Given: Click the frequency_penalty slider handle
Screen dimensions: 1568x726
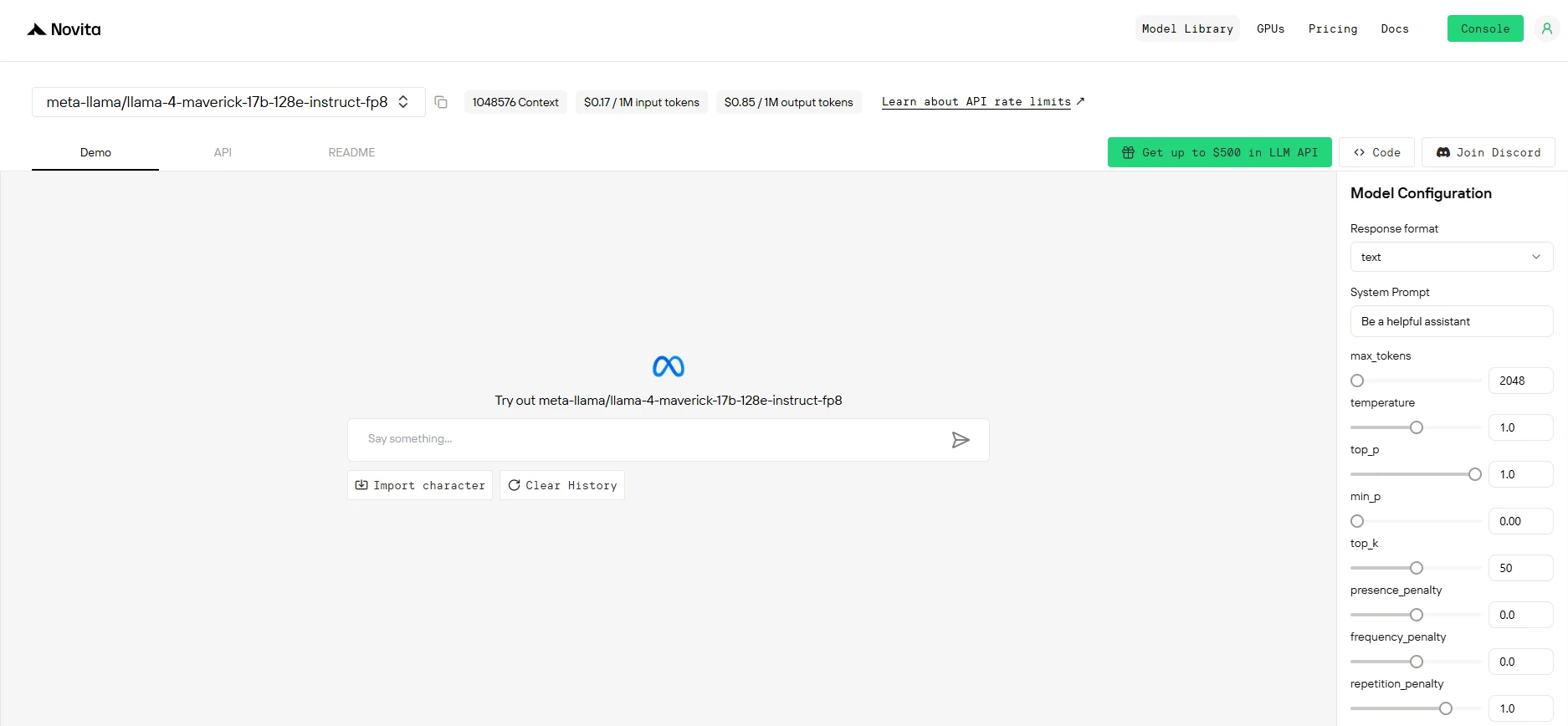Looking at the screenshot, I should point(1417,662).
